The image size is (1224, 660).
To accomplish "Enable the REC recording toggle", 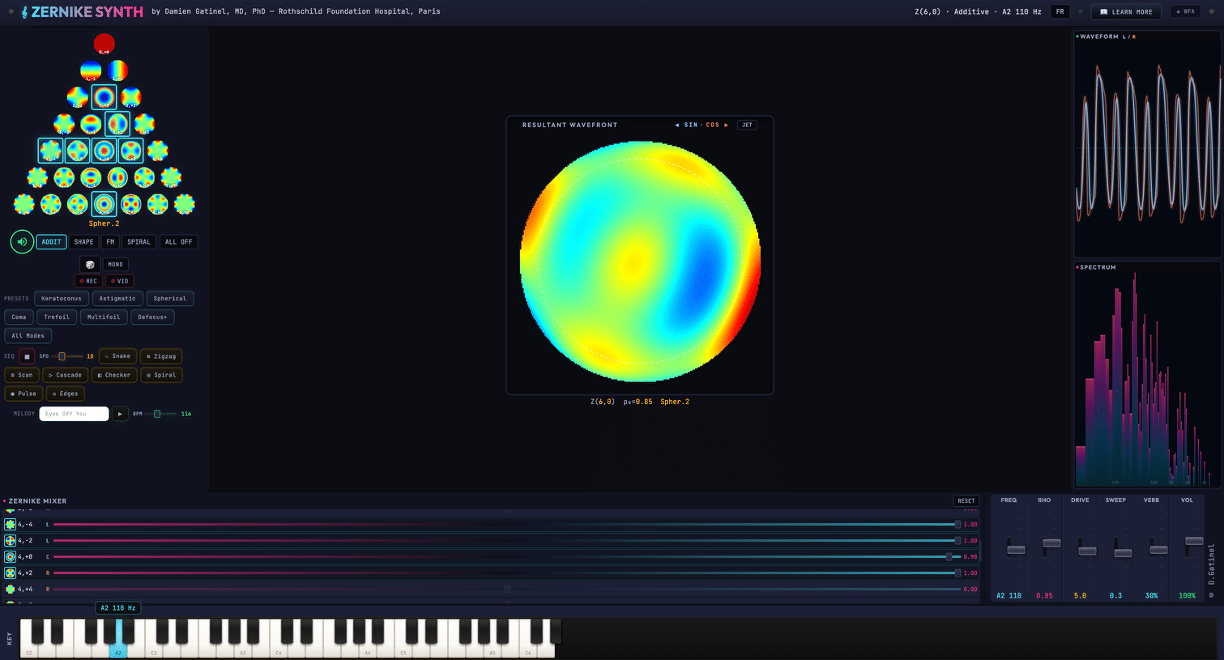I will pos(89,281).
